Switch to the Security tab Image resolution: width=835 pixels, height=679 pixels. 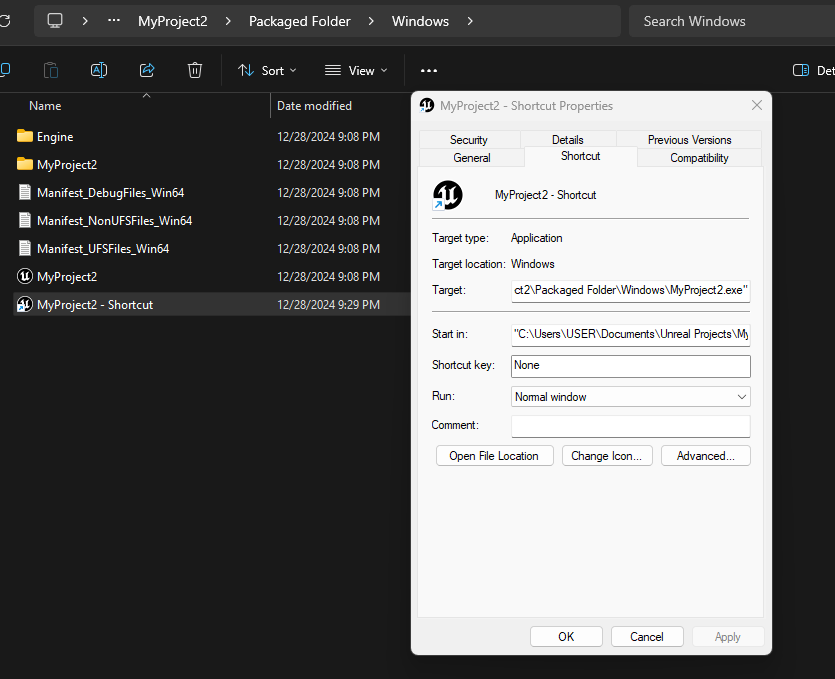(x=468, y=140)
